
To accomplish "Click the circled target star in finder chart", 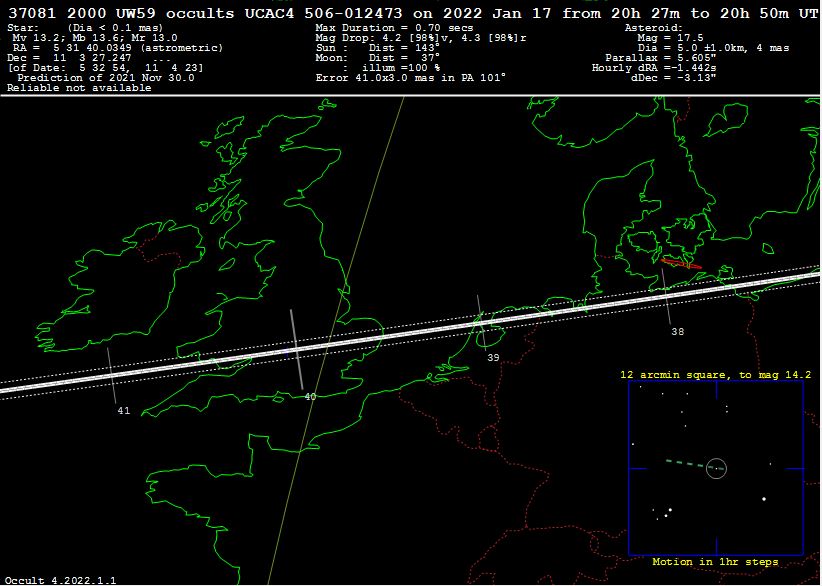I will click(716, 468).
